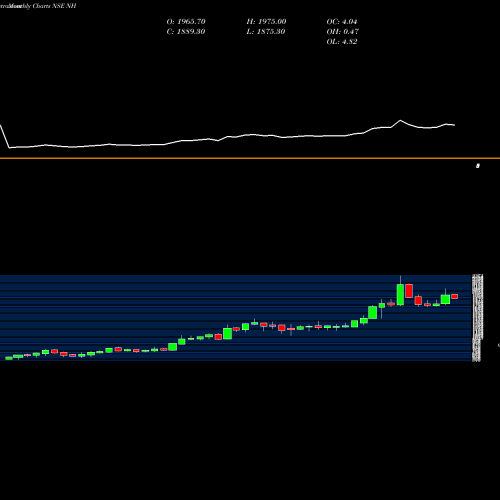Click the large red candle following the tallest green
This screenshot has width=500, height=500.
[409, 291]
